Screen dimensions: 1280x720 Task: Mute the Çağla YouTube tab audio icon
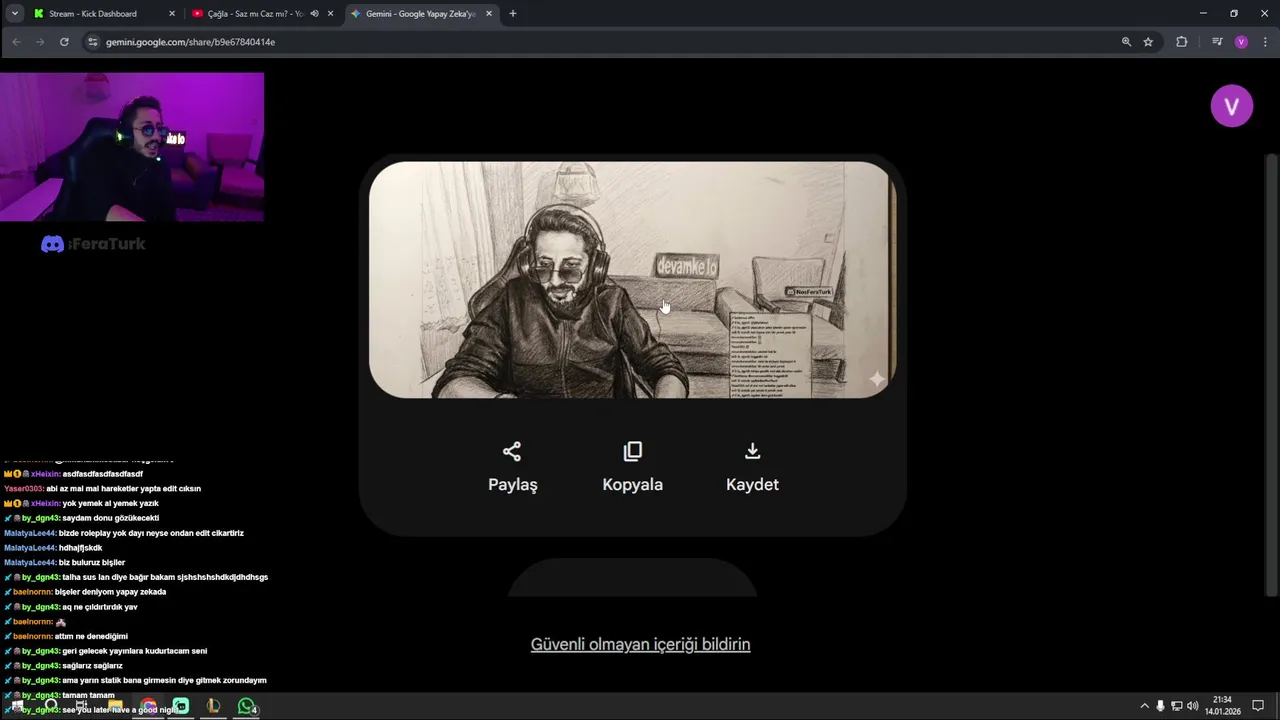coord(314,14)
